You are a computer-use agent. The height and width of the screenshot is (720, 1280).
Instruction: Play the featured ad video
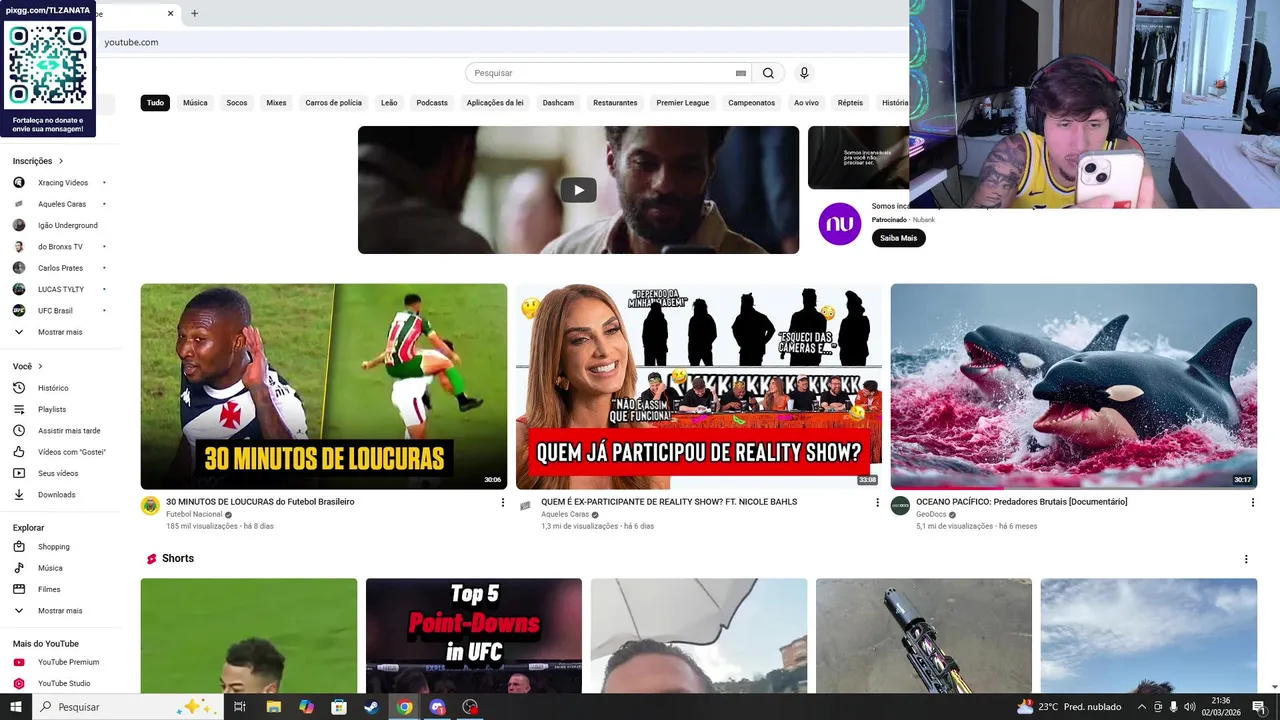point(578,190)
